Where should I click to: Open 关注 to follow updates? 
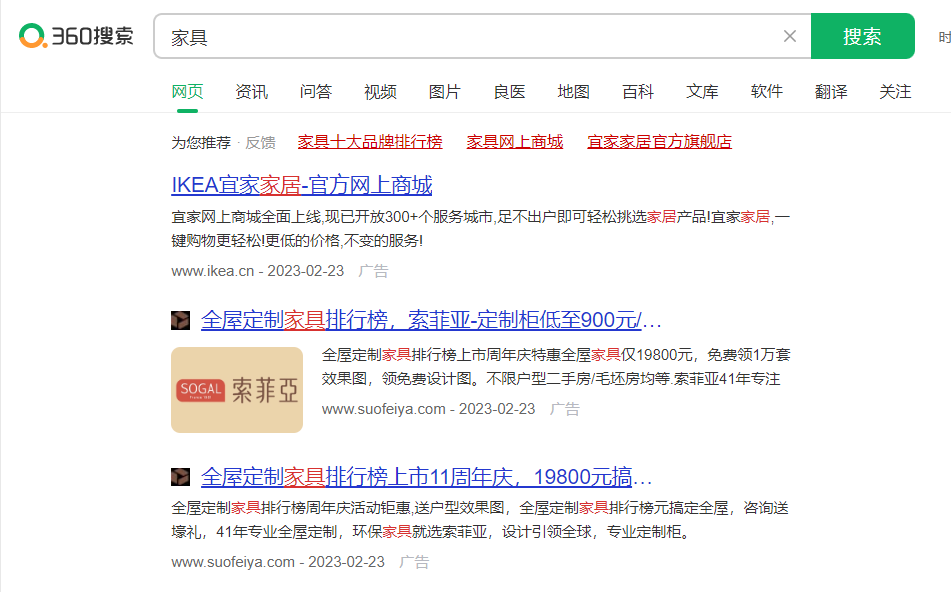pyautogui.click(x=894, y=91)
